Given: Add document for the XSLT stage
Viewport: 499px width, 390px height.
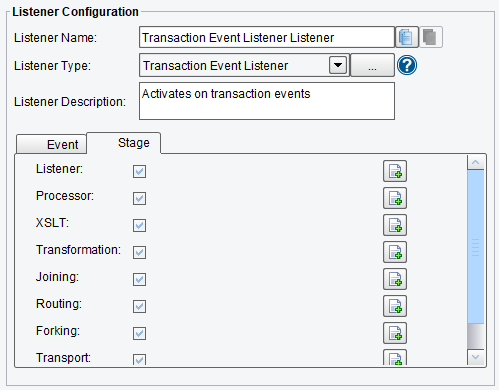Looking at the screenshot, I should point(395,225).
